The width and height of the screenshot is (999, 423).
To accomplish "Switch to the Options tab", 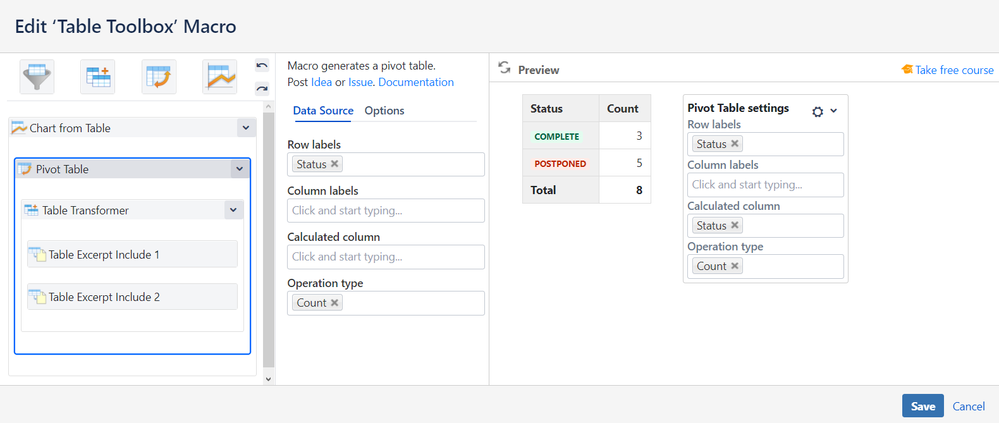I will tap(384, 111).
